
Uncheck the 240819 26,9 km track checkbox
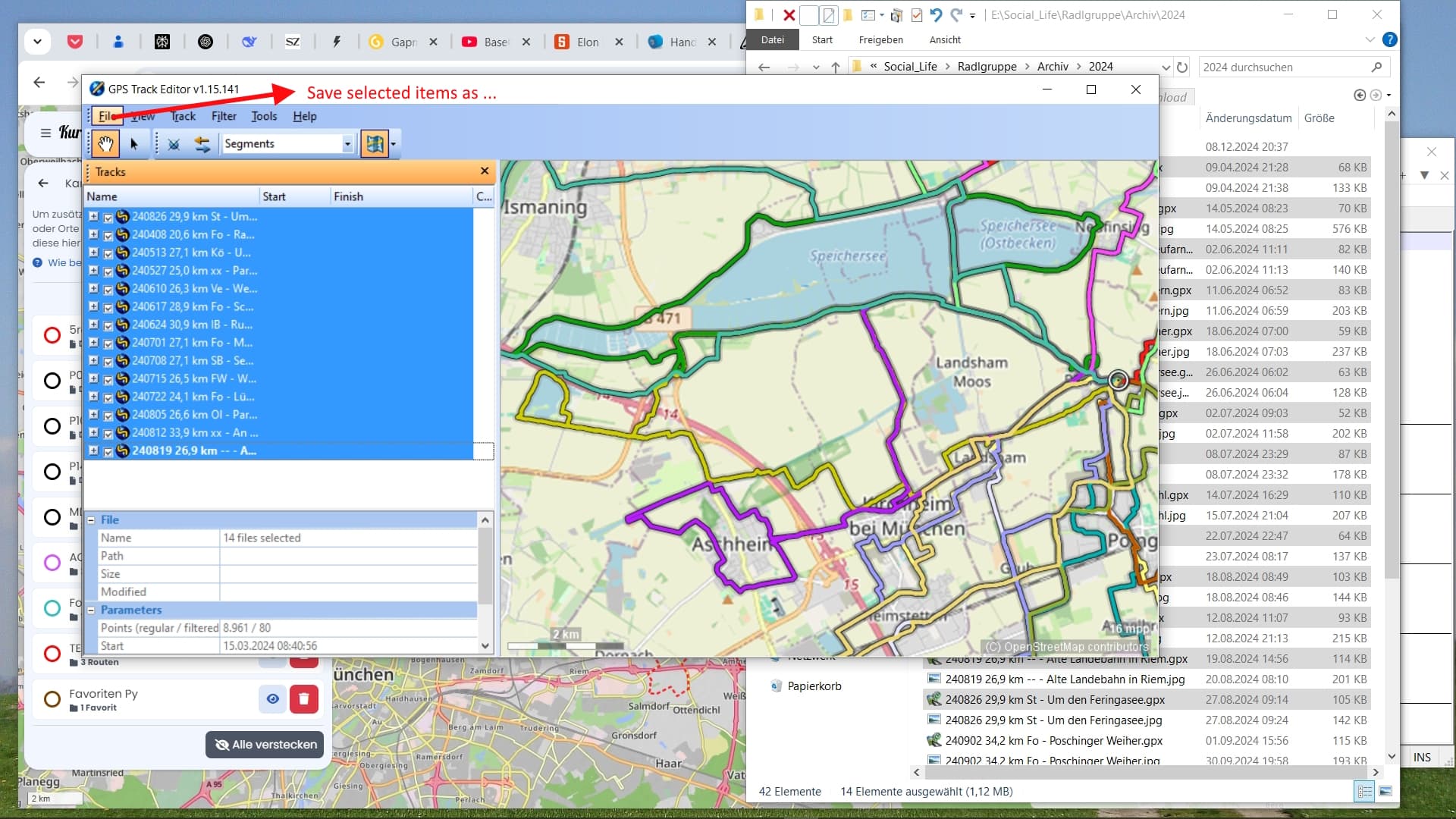[108, 451]
